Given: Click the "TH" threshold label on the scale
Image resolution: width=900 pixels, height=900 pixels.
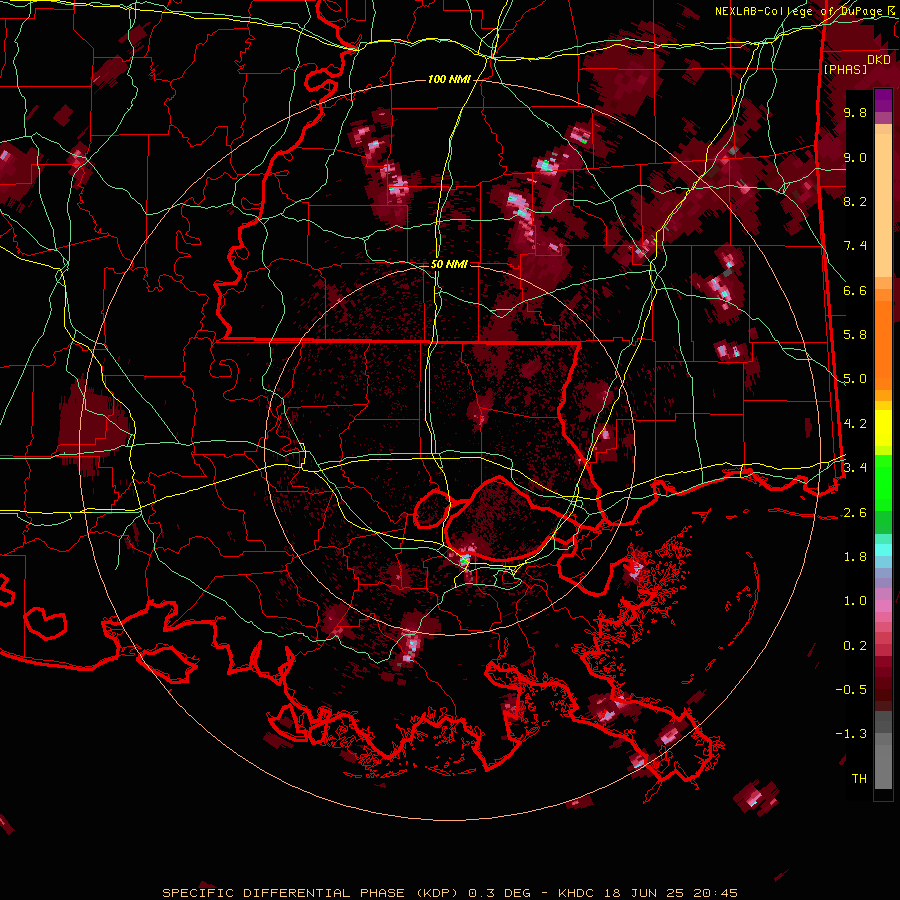Looking at the screenshot, I should (859, 779).
